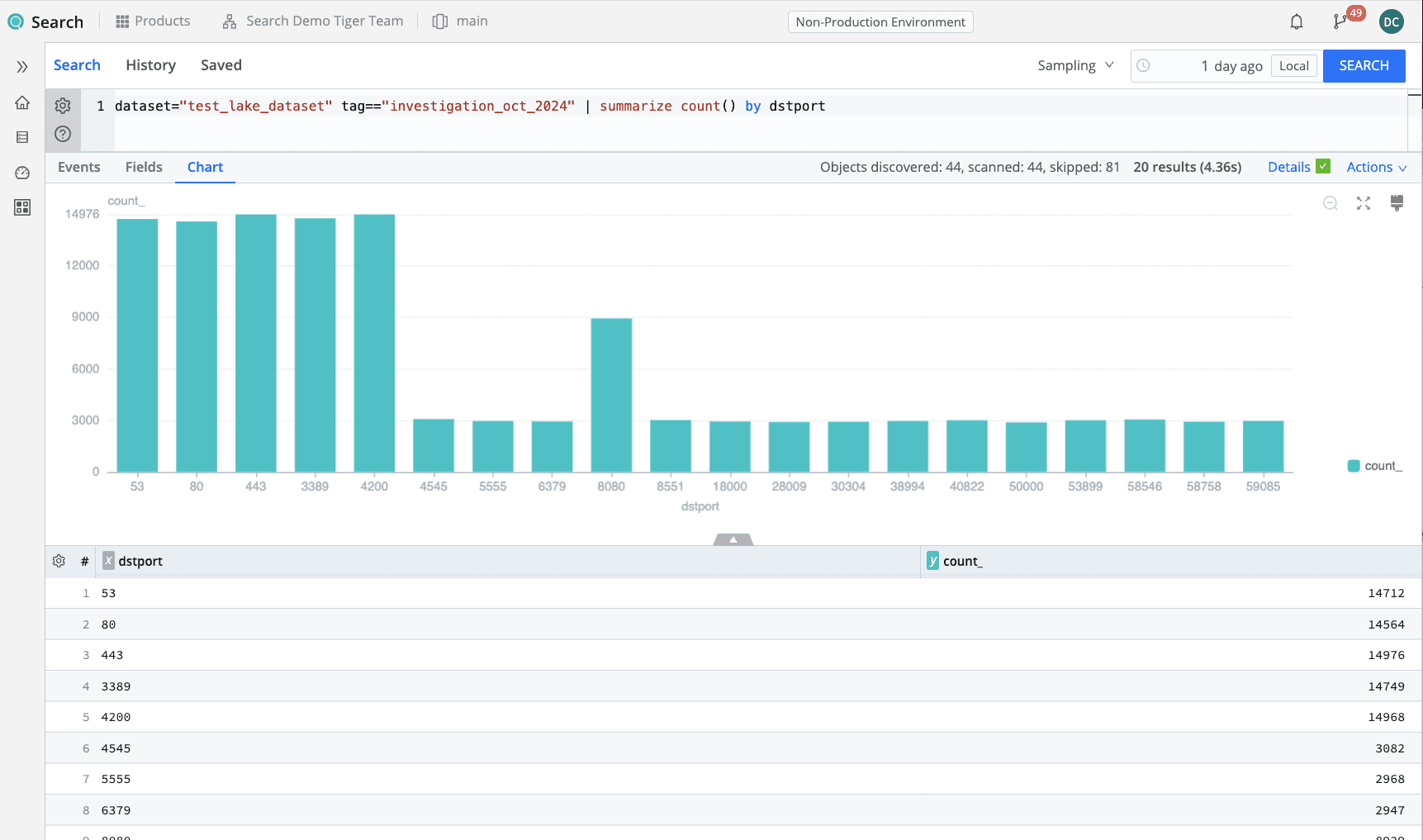The image size is (1423, 840).
Task: Open the Actions dropdown menu
Action: [1376, 167]
